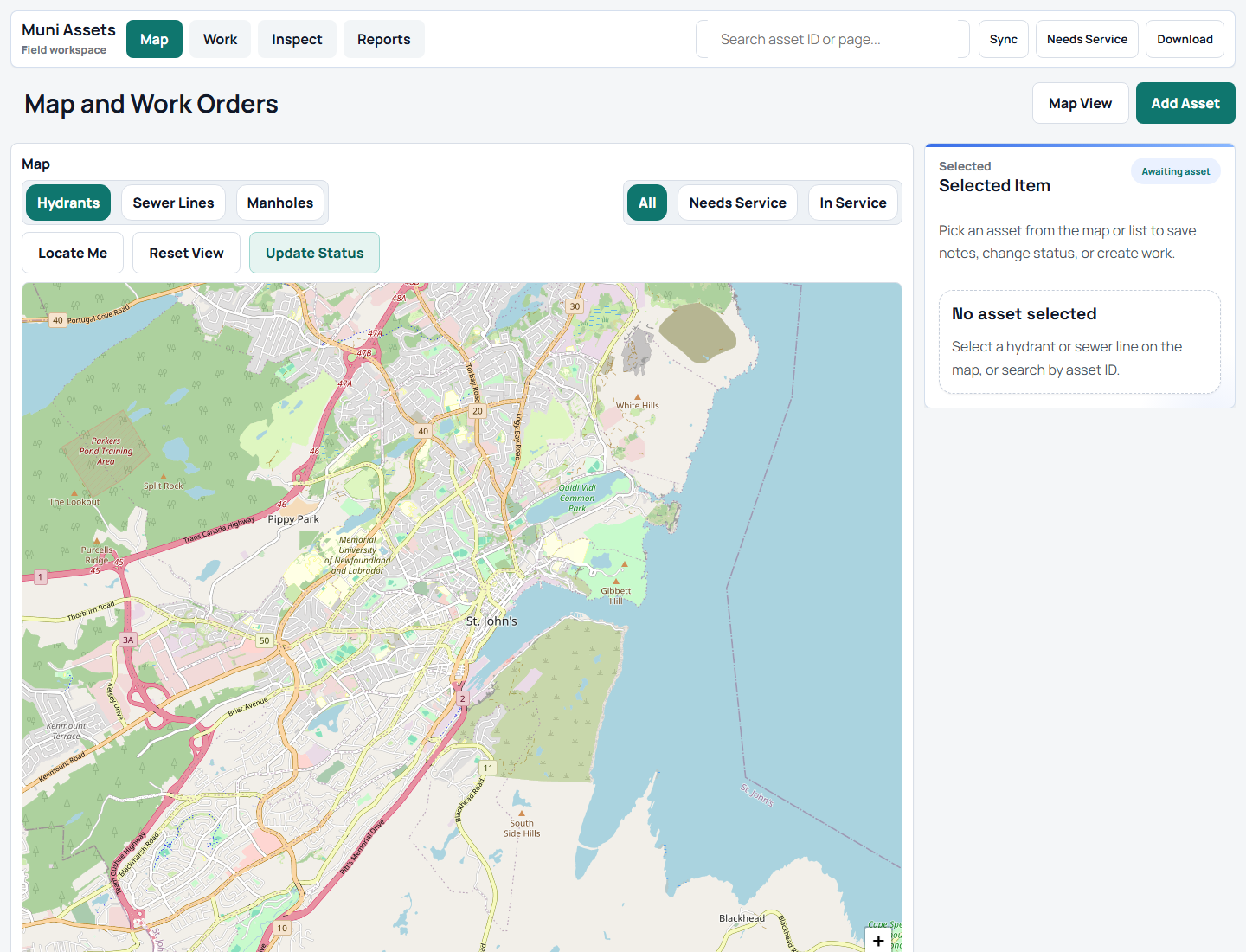Click Update Status button
The height and width of the screenshot is (952, 1246).
click(314, 253)
